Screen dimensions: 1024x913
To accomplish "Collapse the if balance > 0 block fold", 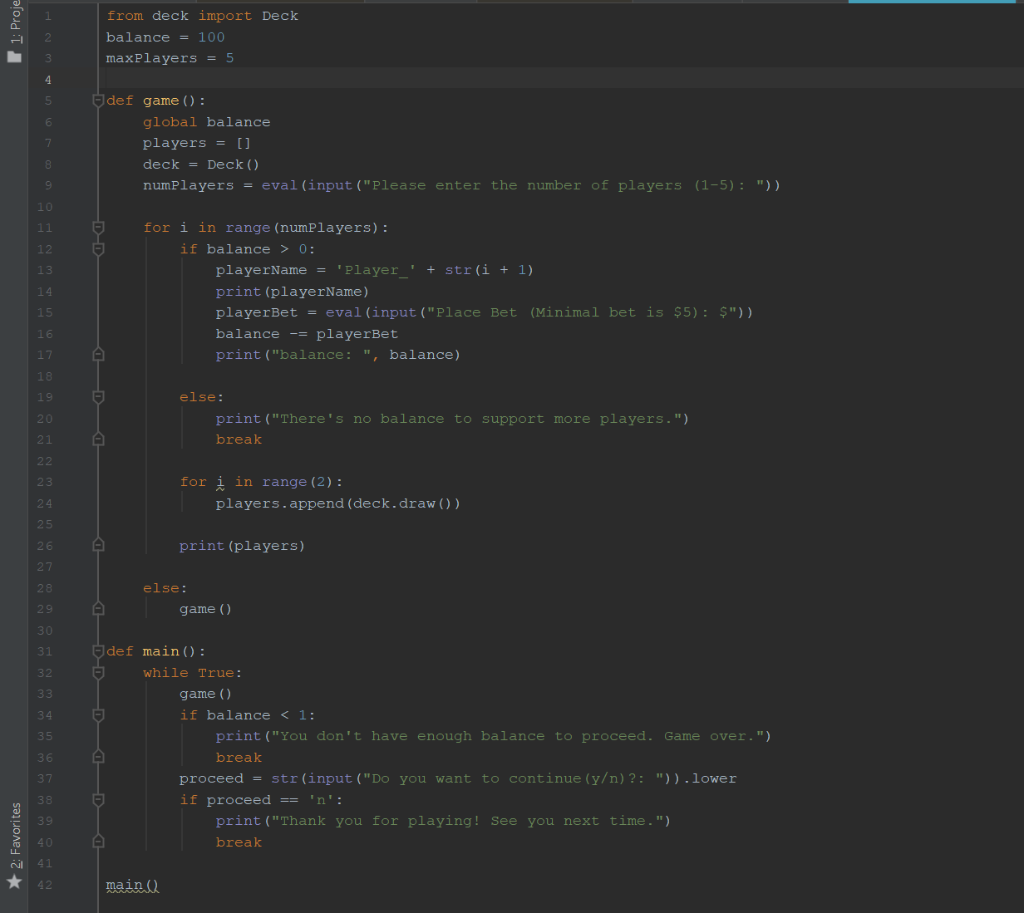I will coord(99,249).
